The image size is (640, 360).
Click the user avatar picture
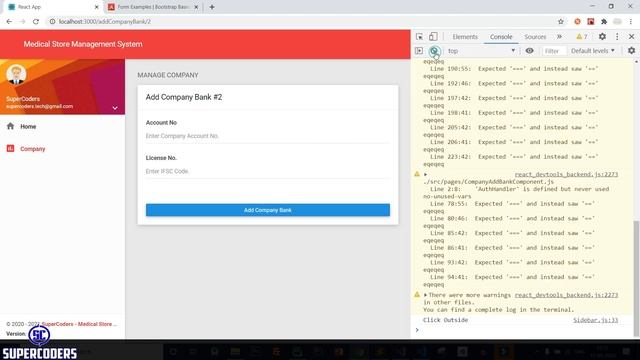[16, 74]
